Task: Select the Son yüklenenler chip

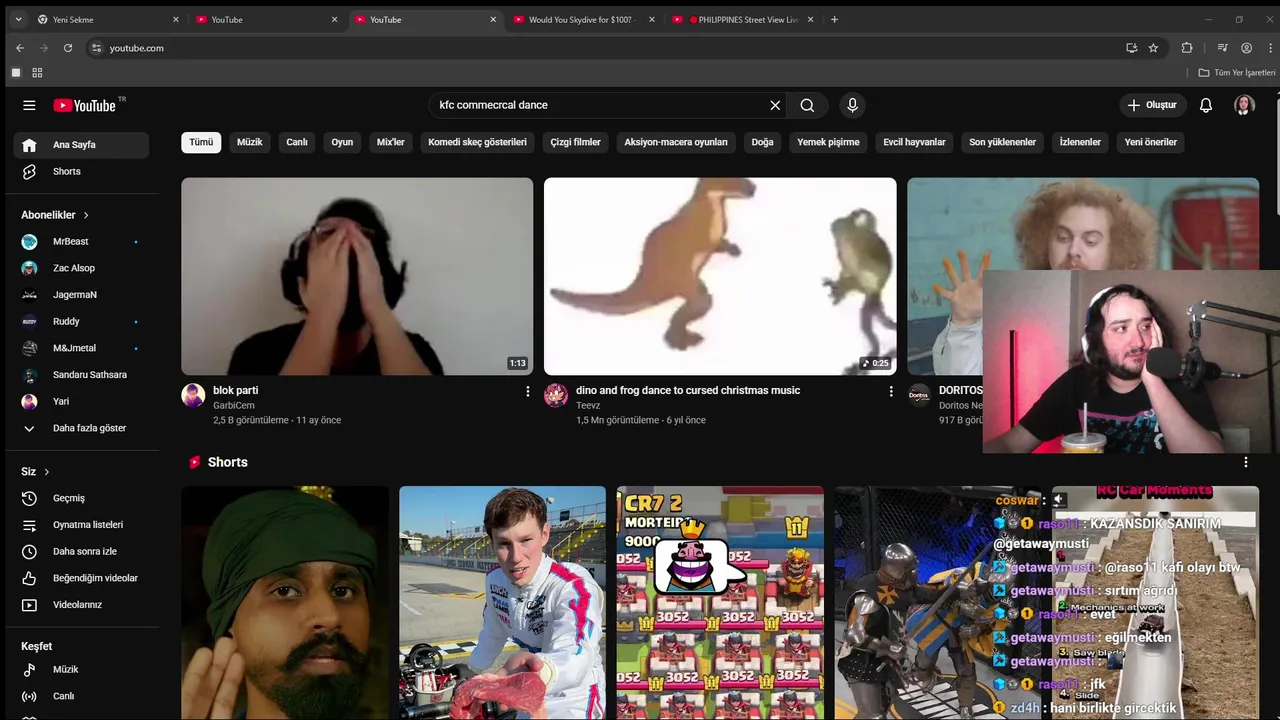Action: (x=1002, y=142)
